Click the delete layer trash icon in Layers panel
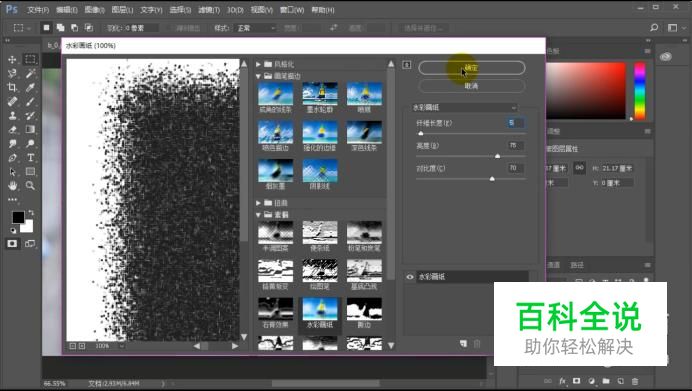Screen dimensions: 692x391 click(x=635, y=381)
